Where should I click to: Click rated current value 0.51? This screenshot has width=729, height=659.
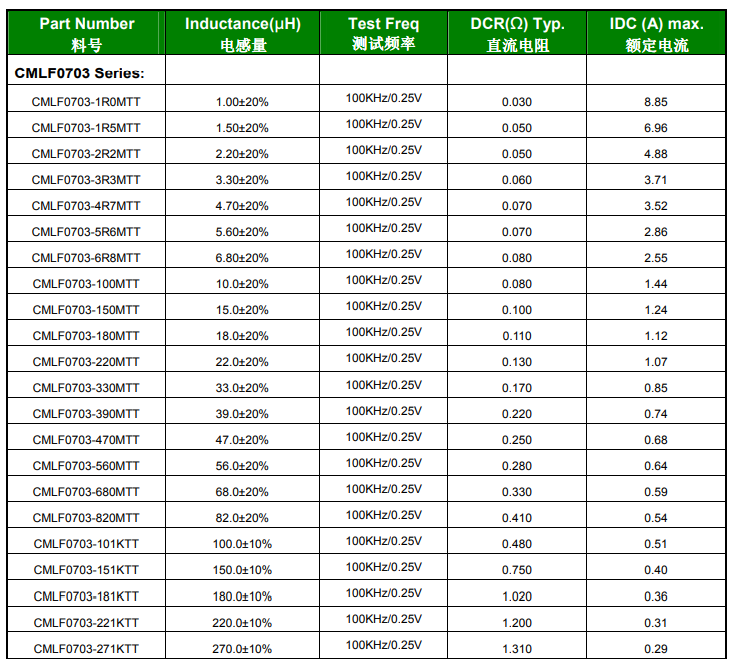pos(656,545)
